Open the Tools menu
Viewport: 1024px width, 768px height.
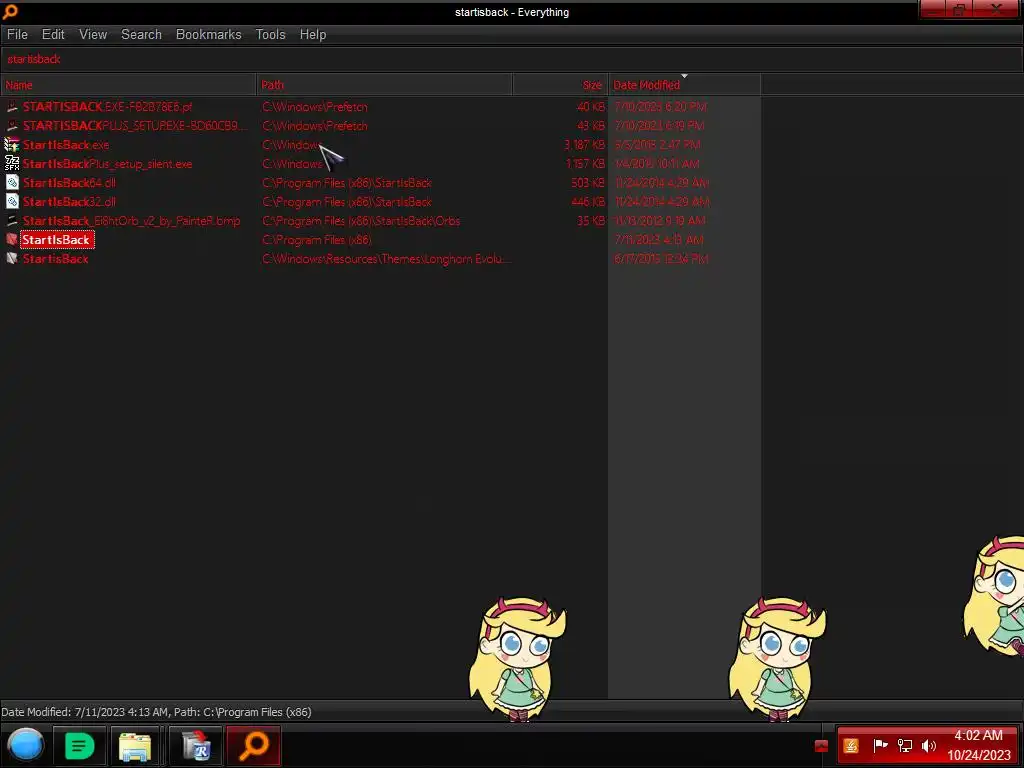[x=270, y=35]
